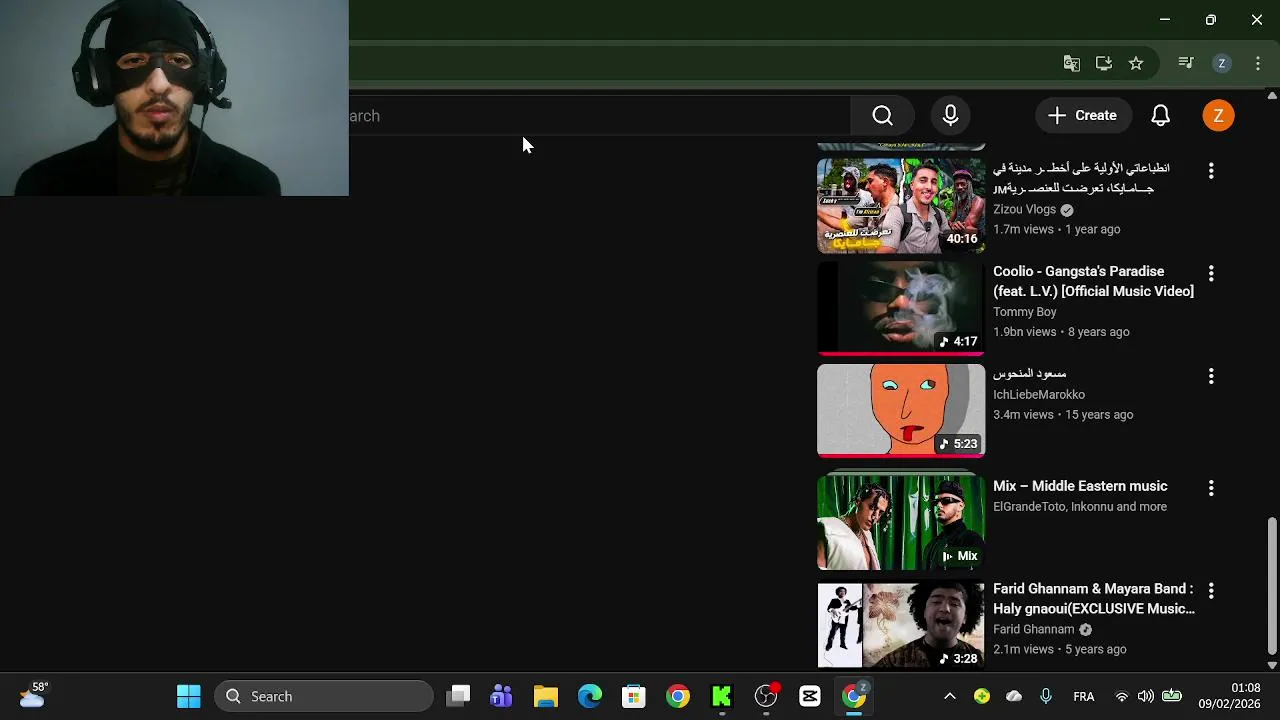
Task: Open options menu for Zizou Vlogs video
Action: [x=1211, y=171]
